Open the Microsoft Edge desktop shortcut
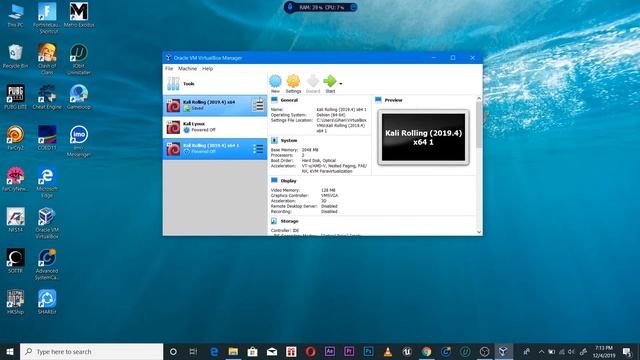The height and width of the screenshot is (360, 640). (x=47, y=182)
